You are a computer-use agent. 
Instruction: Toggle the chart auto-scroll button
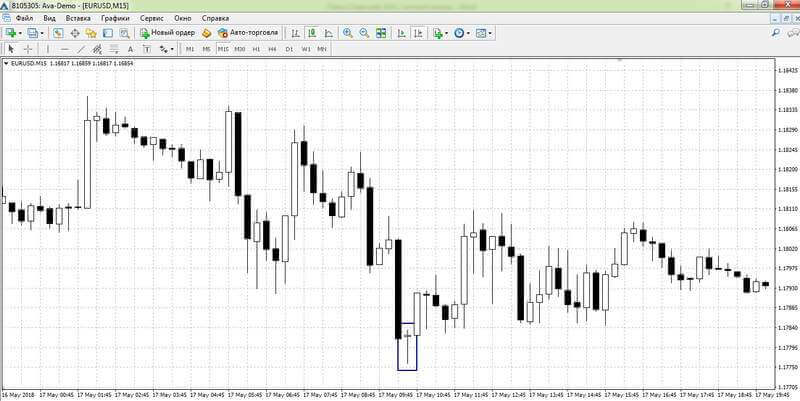(x=402, y=33)
